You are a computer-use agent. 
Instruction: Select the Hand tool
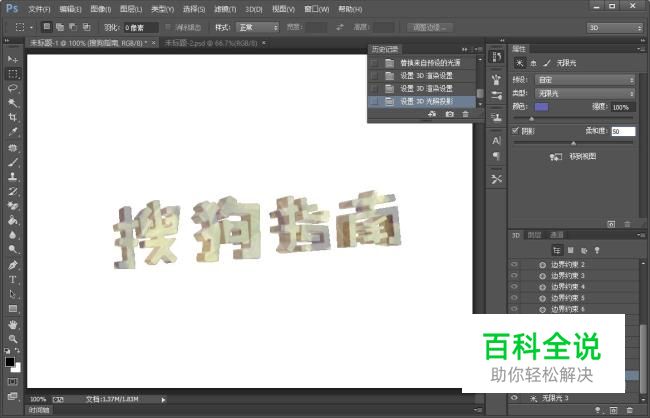pyautogui.click(x=13, y=325)
